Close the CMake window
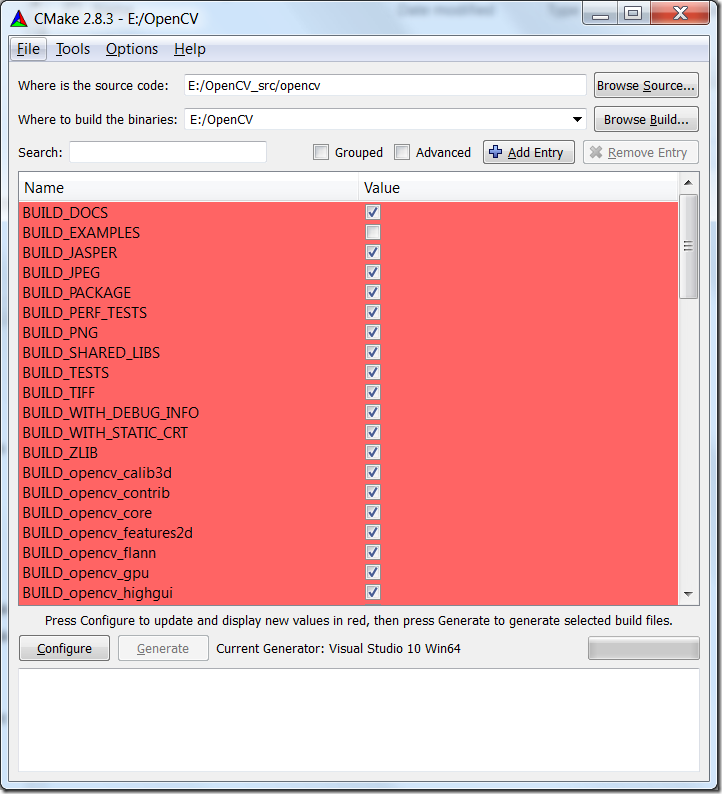Viewport: 722px width, 794px height. [680, 13]
